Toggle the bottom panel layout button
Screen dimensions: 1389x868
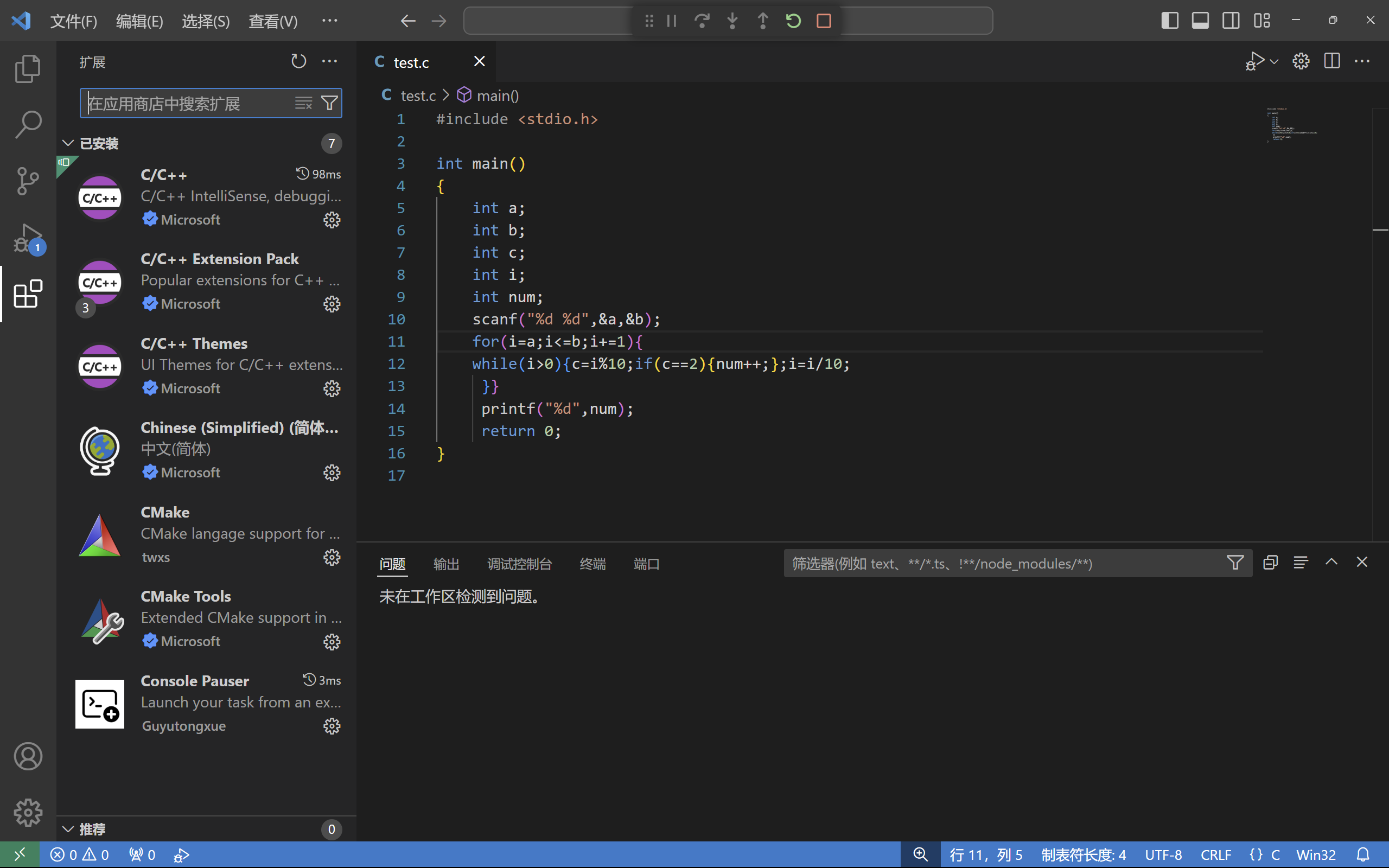pos(1200,21)
